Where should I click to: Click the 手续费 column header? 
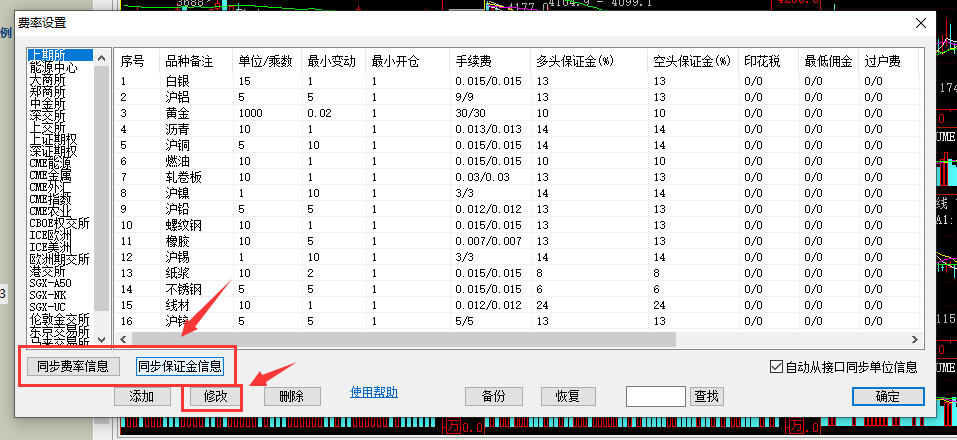tap(491, 61)
